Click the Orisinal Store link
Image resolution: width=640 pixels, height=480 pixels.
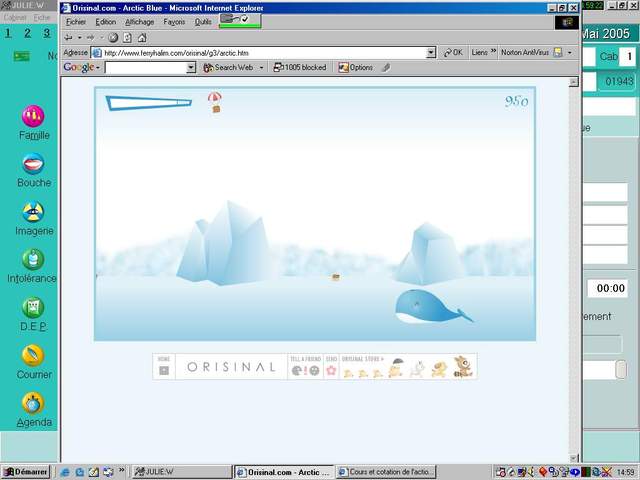(x=362, y=359)
